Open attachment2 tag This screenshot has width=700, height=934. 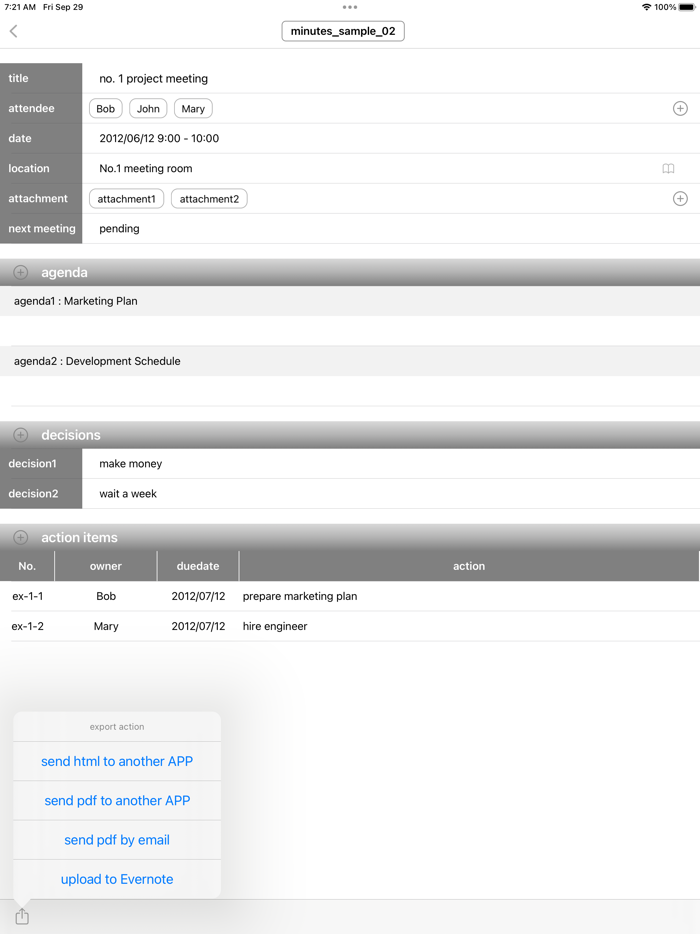[209, 199]
